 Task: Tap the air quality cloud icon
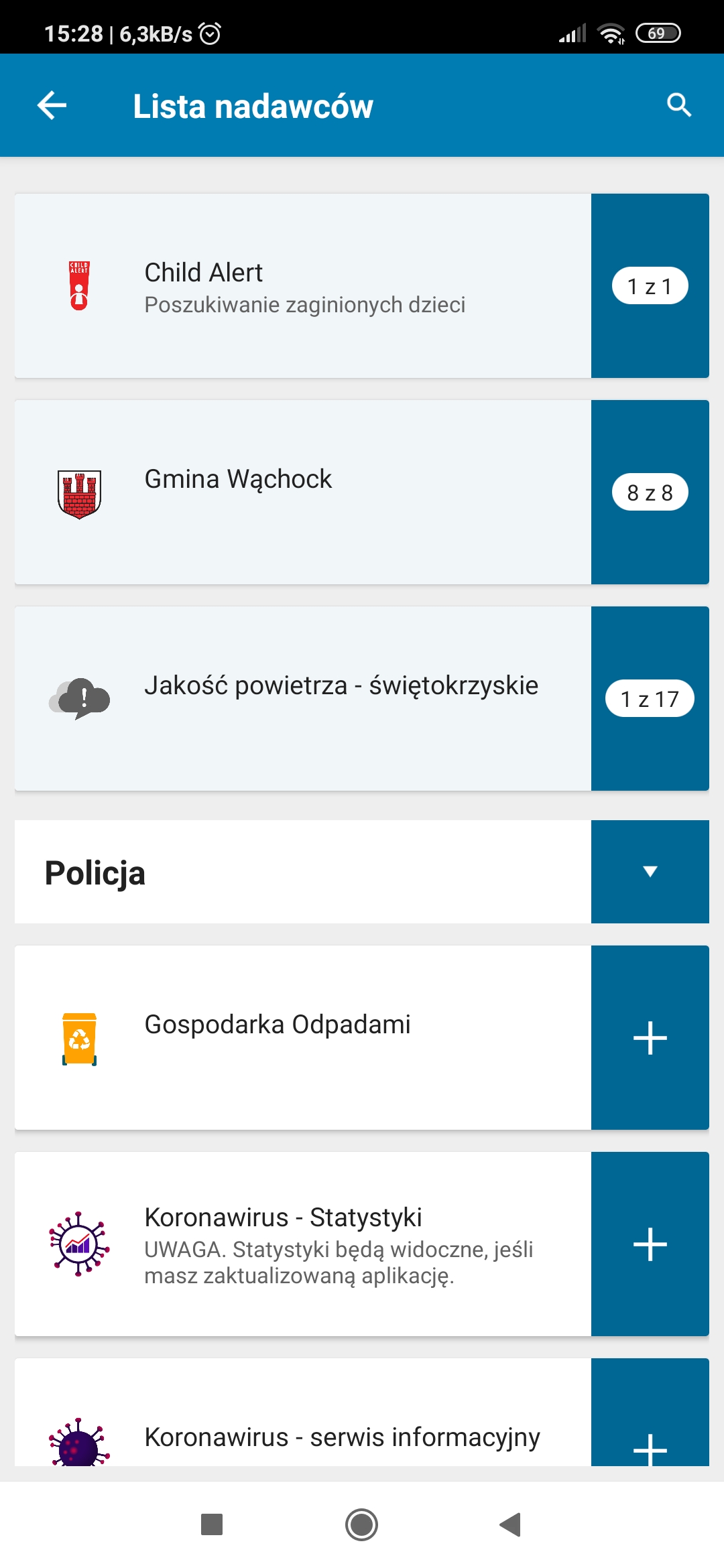coord(80,698)
